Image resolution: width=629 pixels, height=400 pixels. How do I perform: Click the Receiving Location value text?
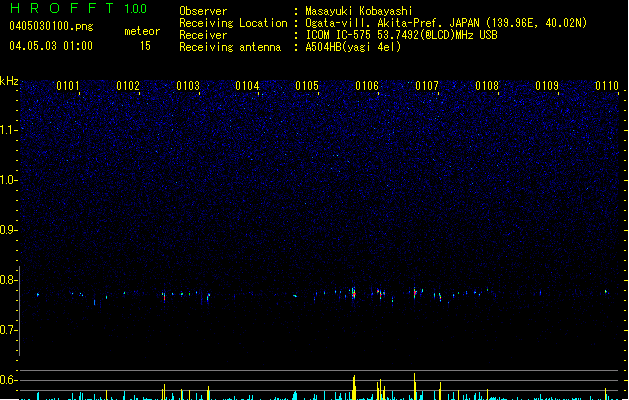point(446,23)
